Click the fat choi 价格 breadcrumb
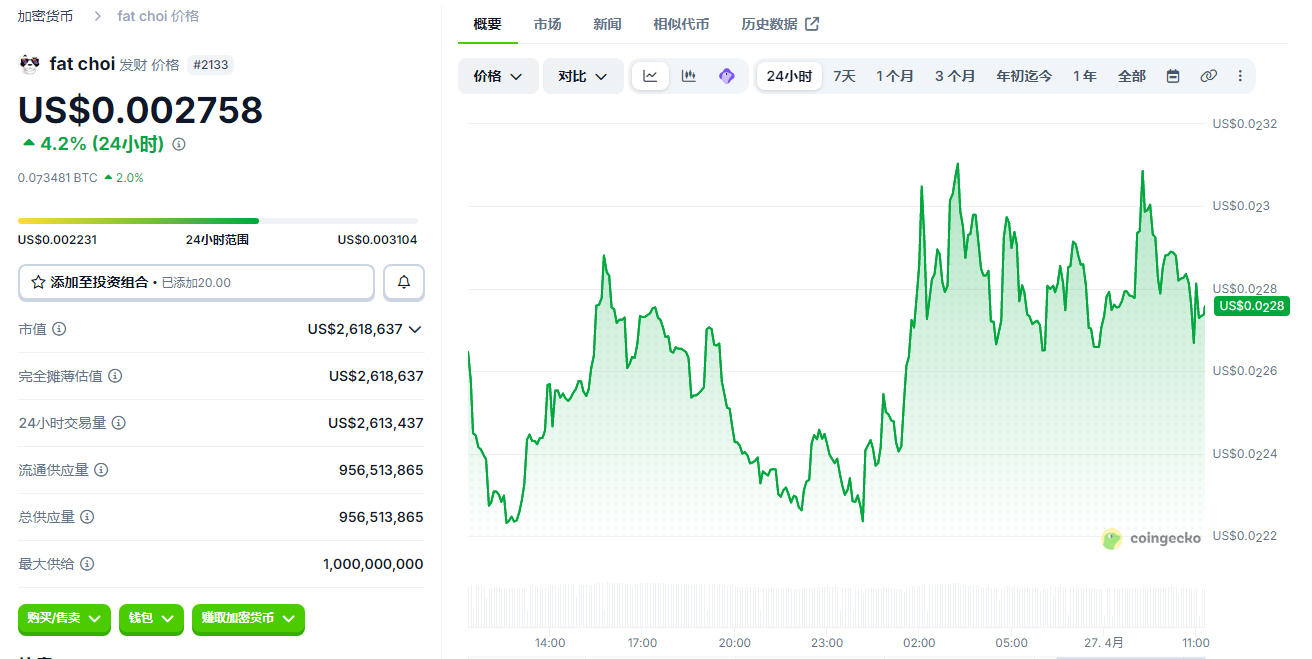Screen dimensions: 1312x659 pyautogui.click(x=158, y=16)
